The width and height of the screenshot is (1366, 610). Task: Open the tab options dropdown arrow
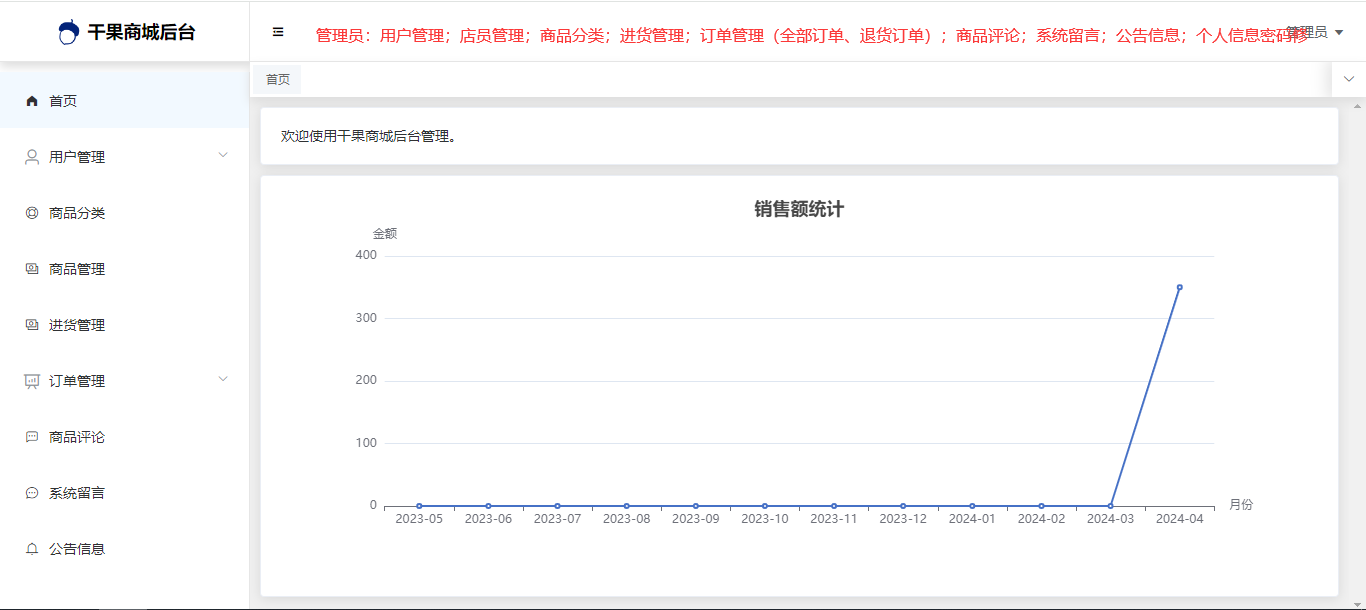(x=1348, y=79)
